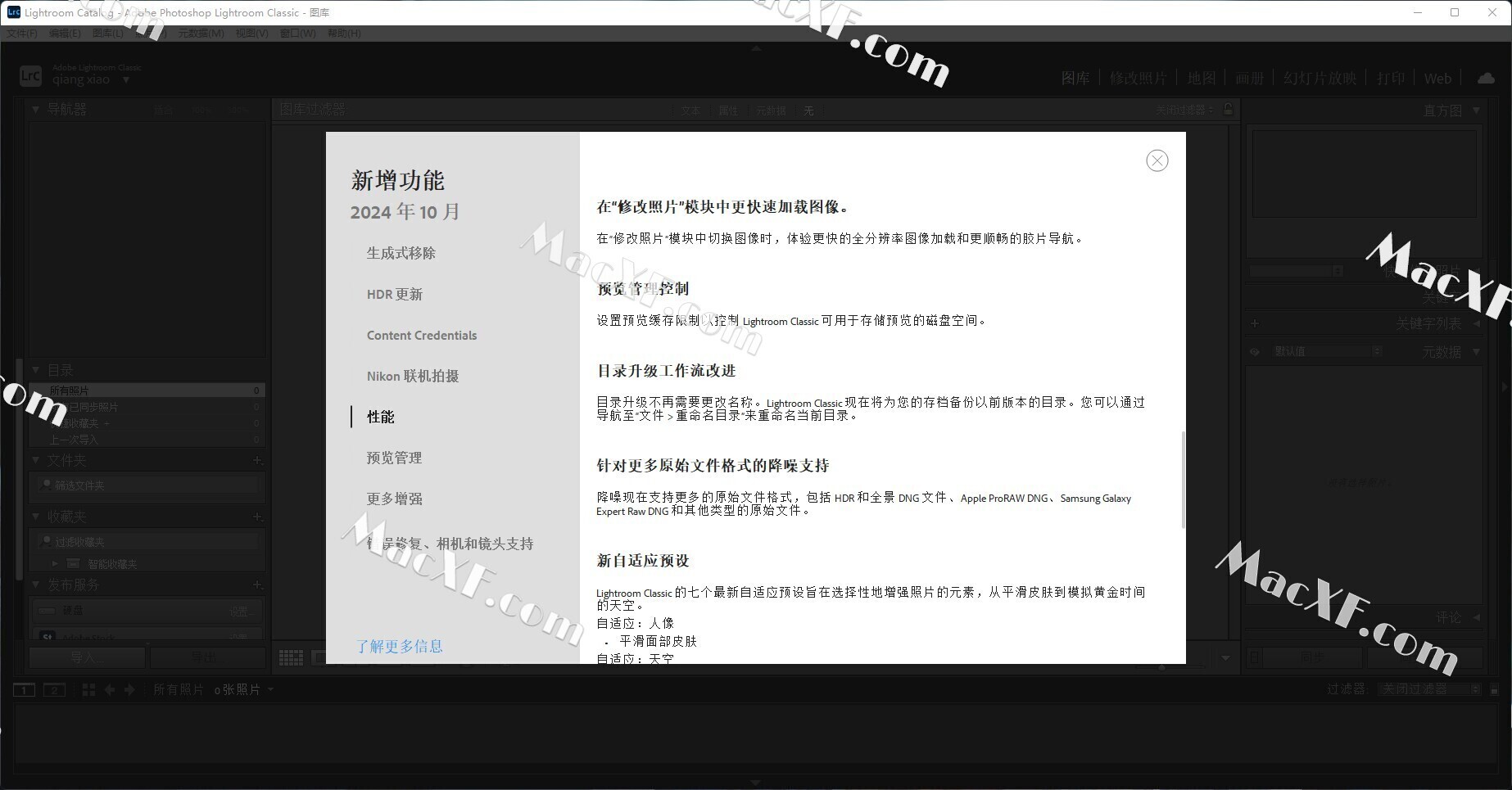1512x790 pixels.
Task: Select the 元数据 library filter
Action: click(771, 111)
